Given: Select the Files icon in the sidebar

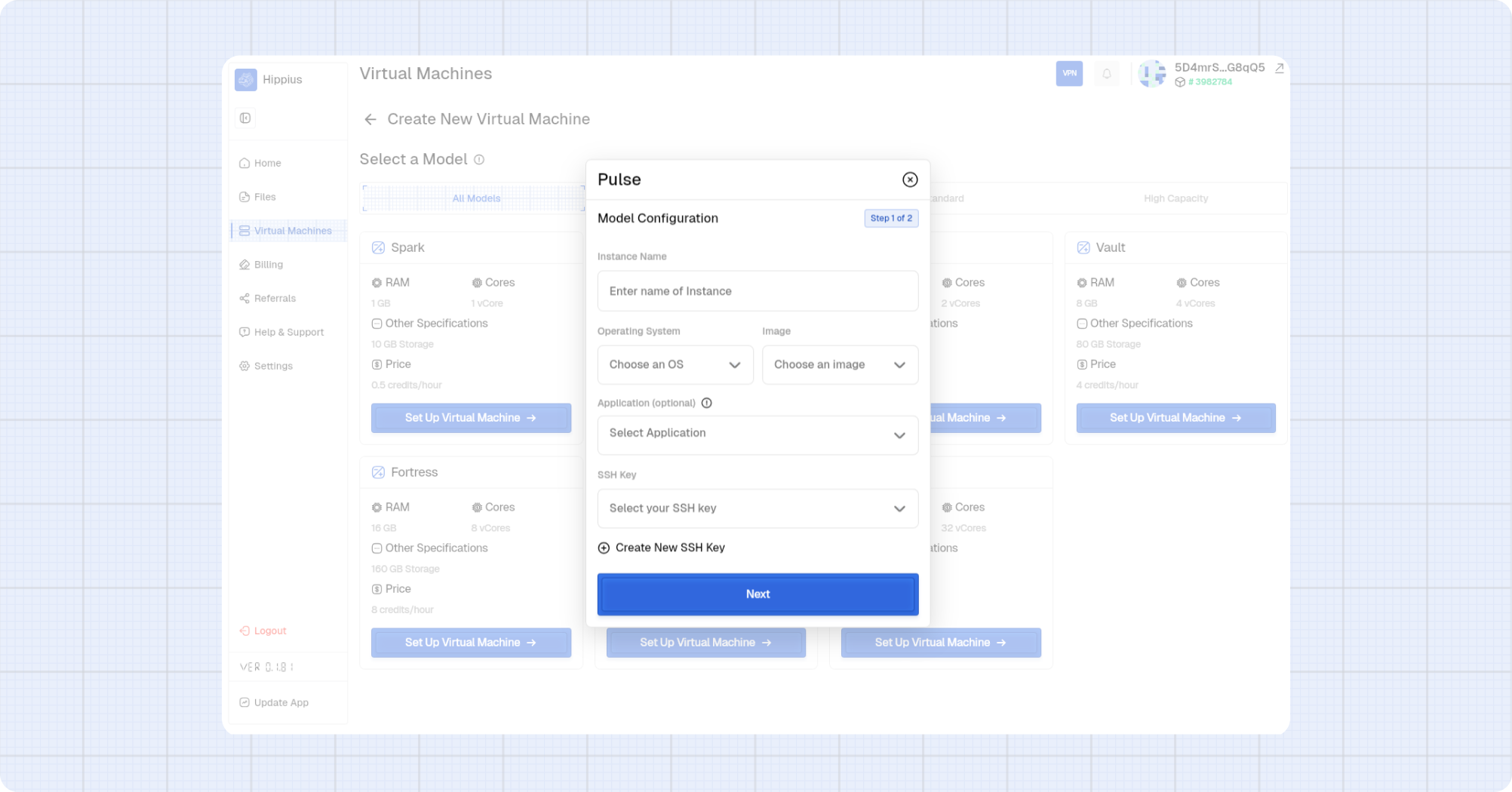Looking at the screenshot, I should (244, 196).
